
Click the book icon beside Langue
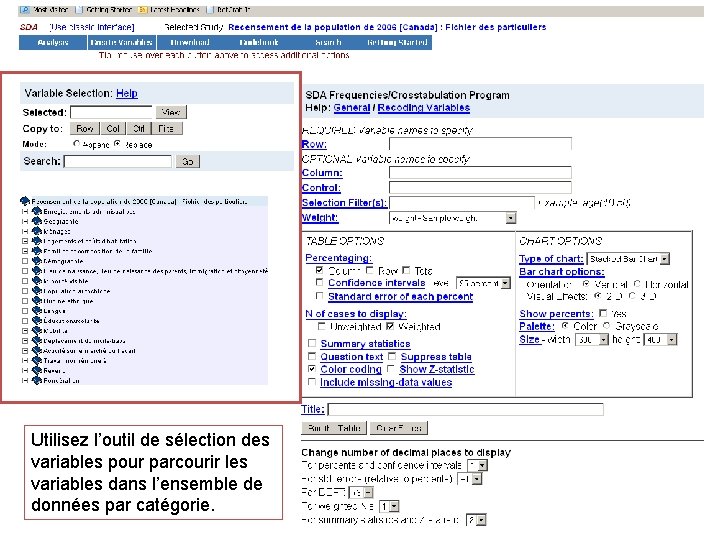37,311
